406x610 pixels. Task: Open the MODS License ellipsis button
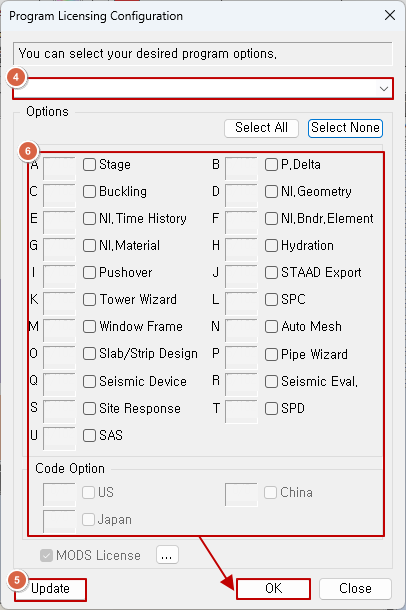click(x=167, y=555)
